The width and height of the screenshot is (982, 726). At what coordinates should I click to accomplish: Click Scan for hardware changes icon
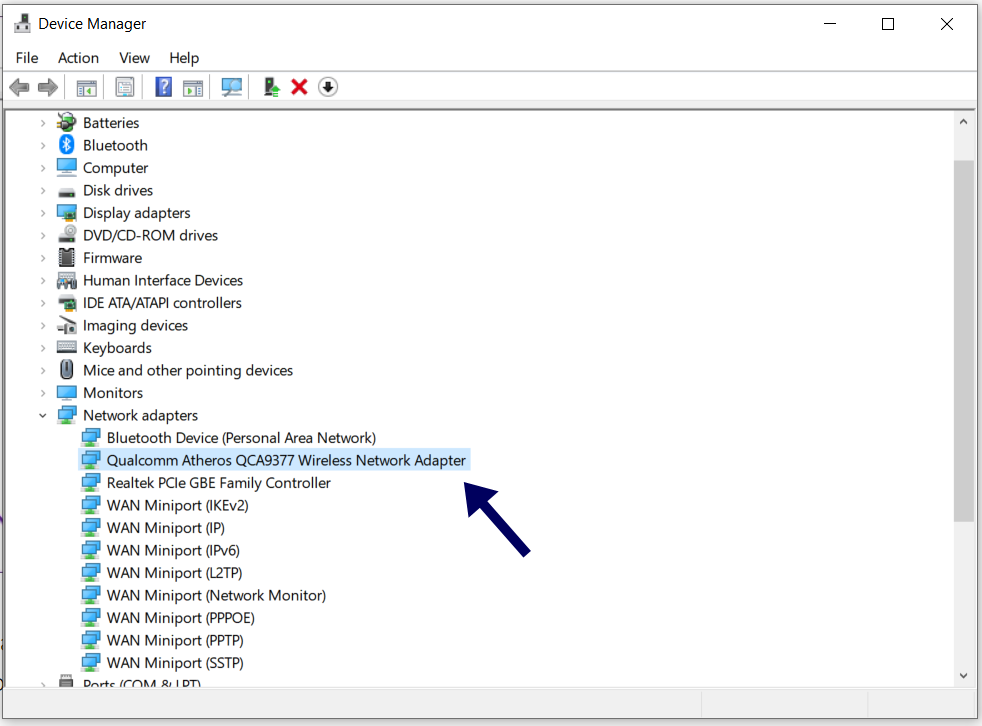[232, 88]
